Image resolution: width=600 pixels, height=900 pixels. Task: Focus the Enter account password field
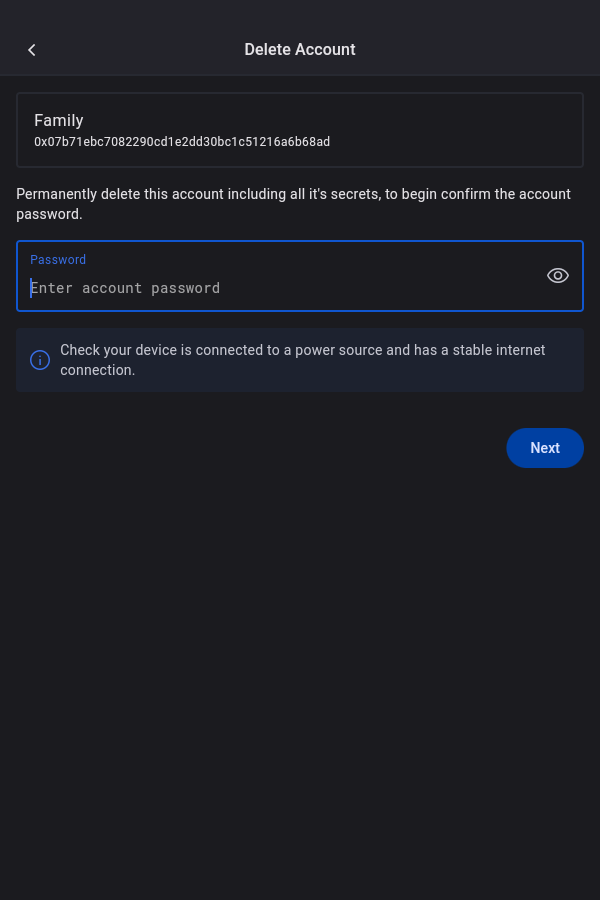tap(280, 288)
